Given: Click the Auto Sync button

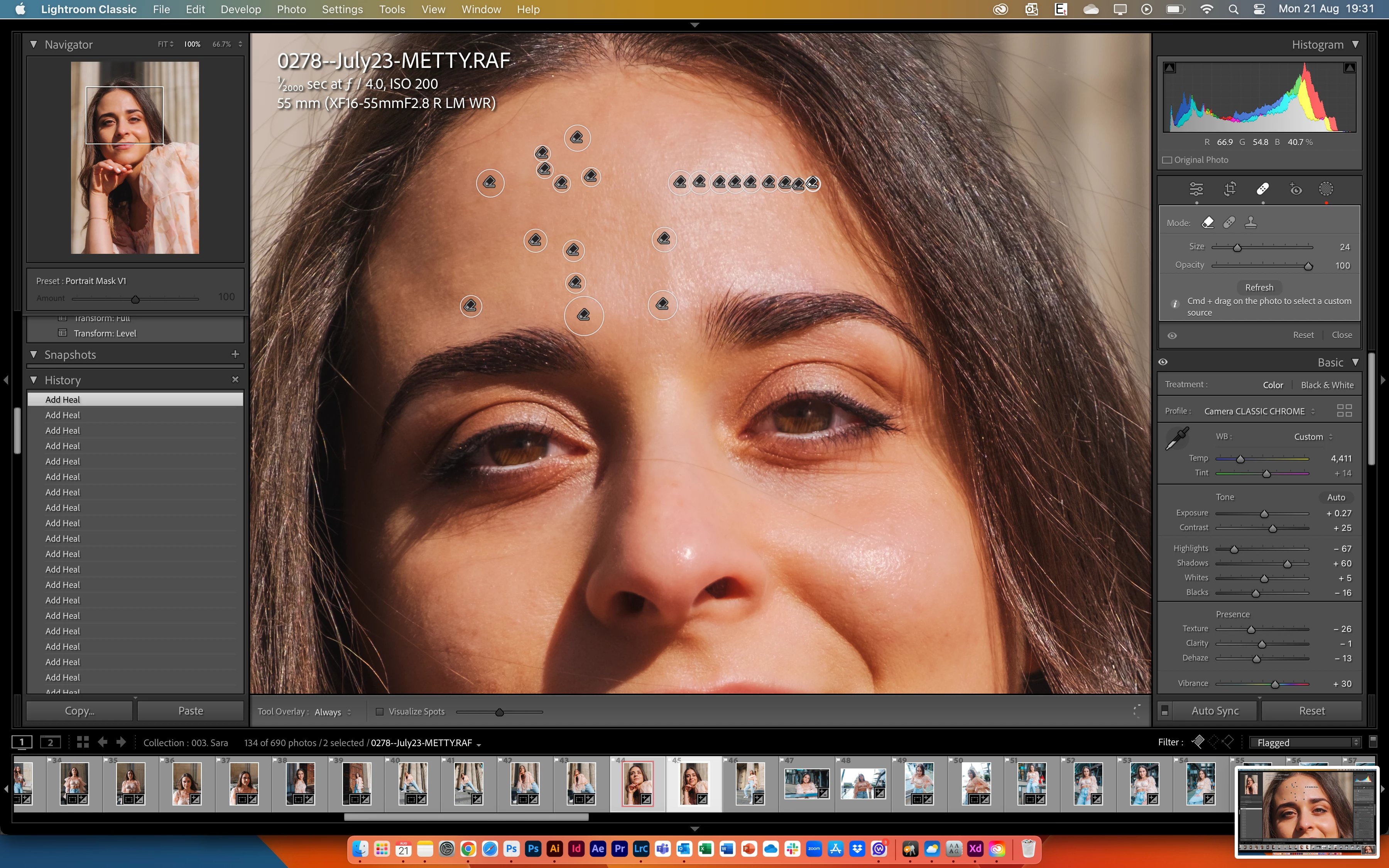Looking at the screenshot, I should point(1215,711).
